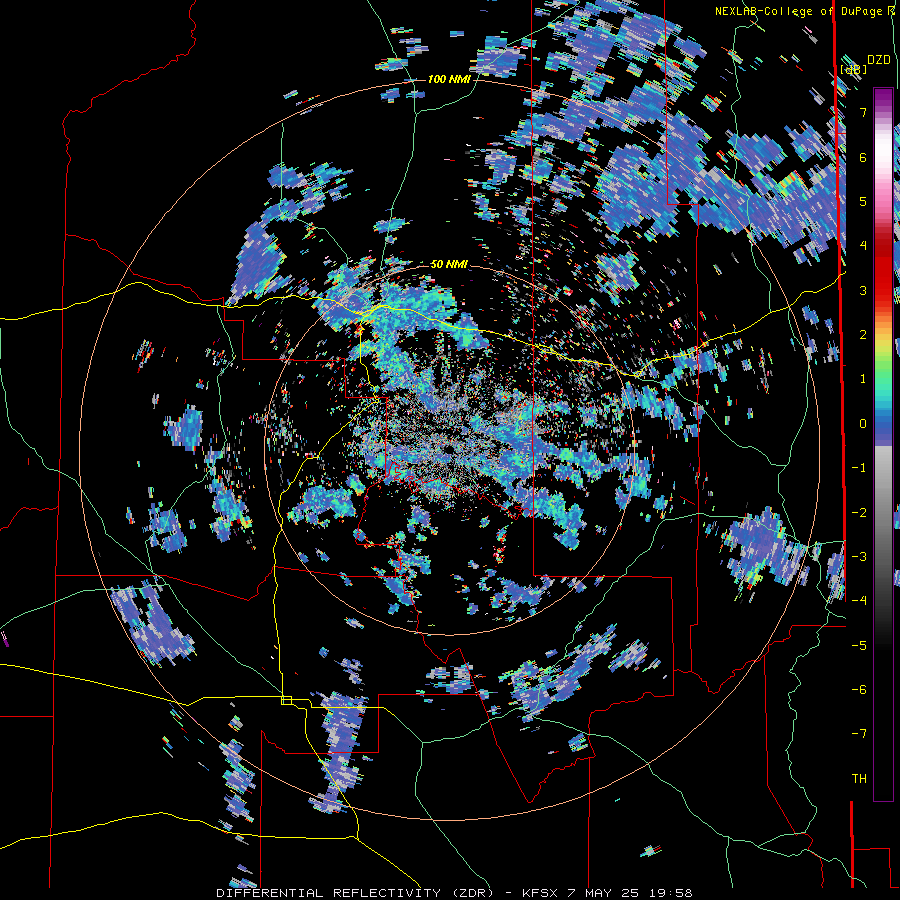Click the -7 value on the scale
Image resolution: width=900 pixels, height=900 pixels.
pyautogui.click(x=860, y=734)
